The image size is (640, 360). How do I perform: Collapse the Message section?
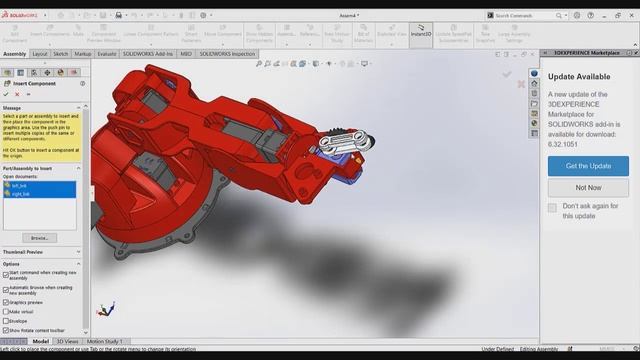pyautogui.click(x=78, y=108)
